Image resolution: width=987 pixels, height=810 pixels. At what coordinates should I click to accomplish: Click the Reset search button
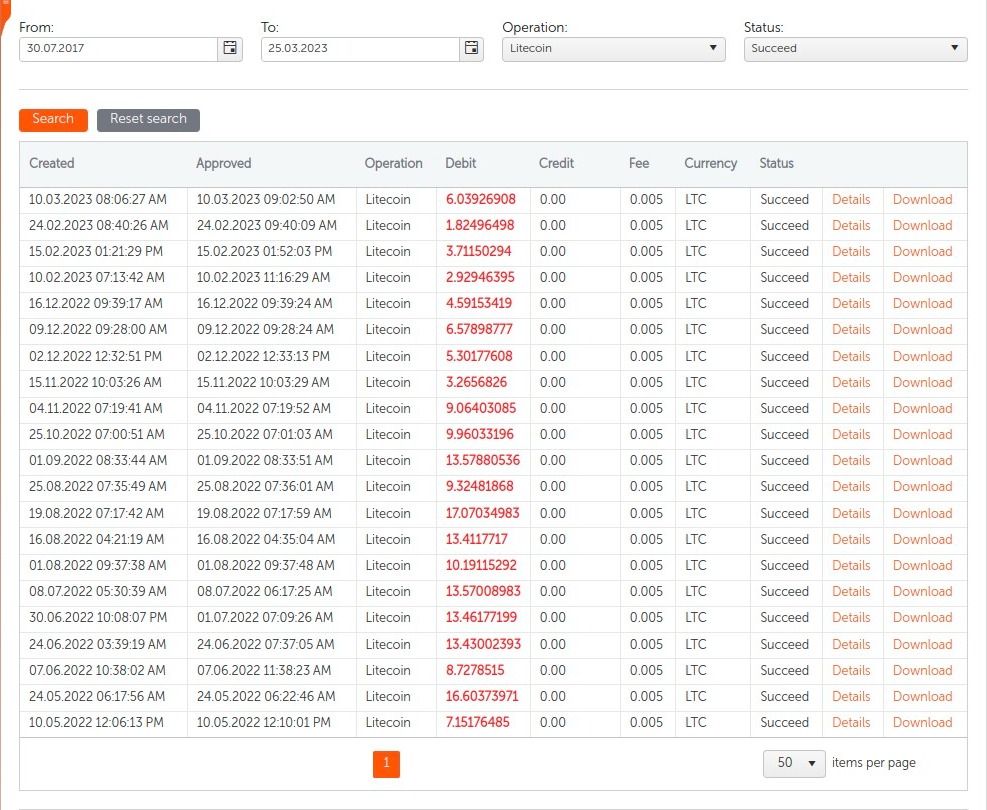coord(148,119)
